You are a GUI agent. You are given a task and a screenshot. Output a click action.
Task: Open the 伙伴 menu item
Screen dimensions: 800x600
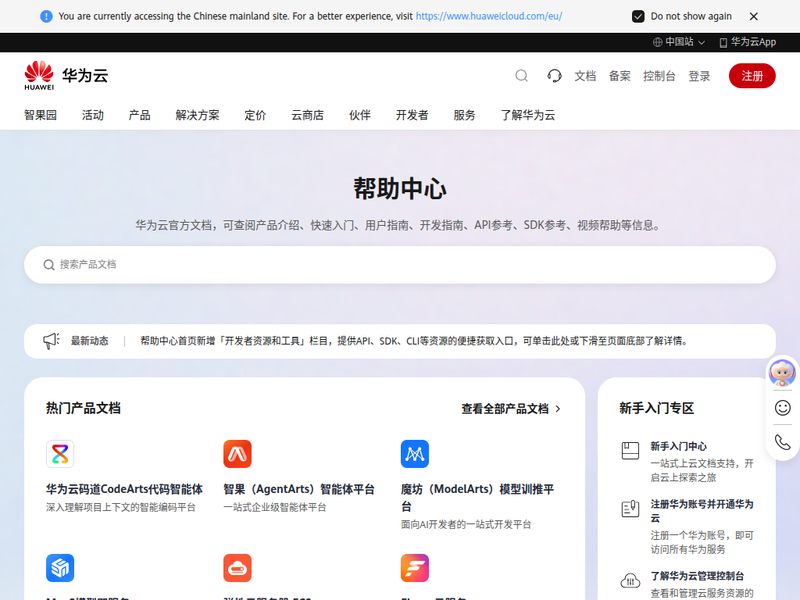click(360, 115)
